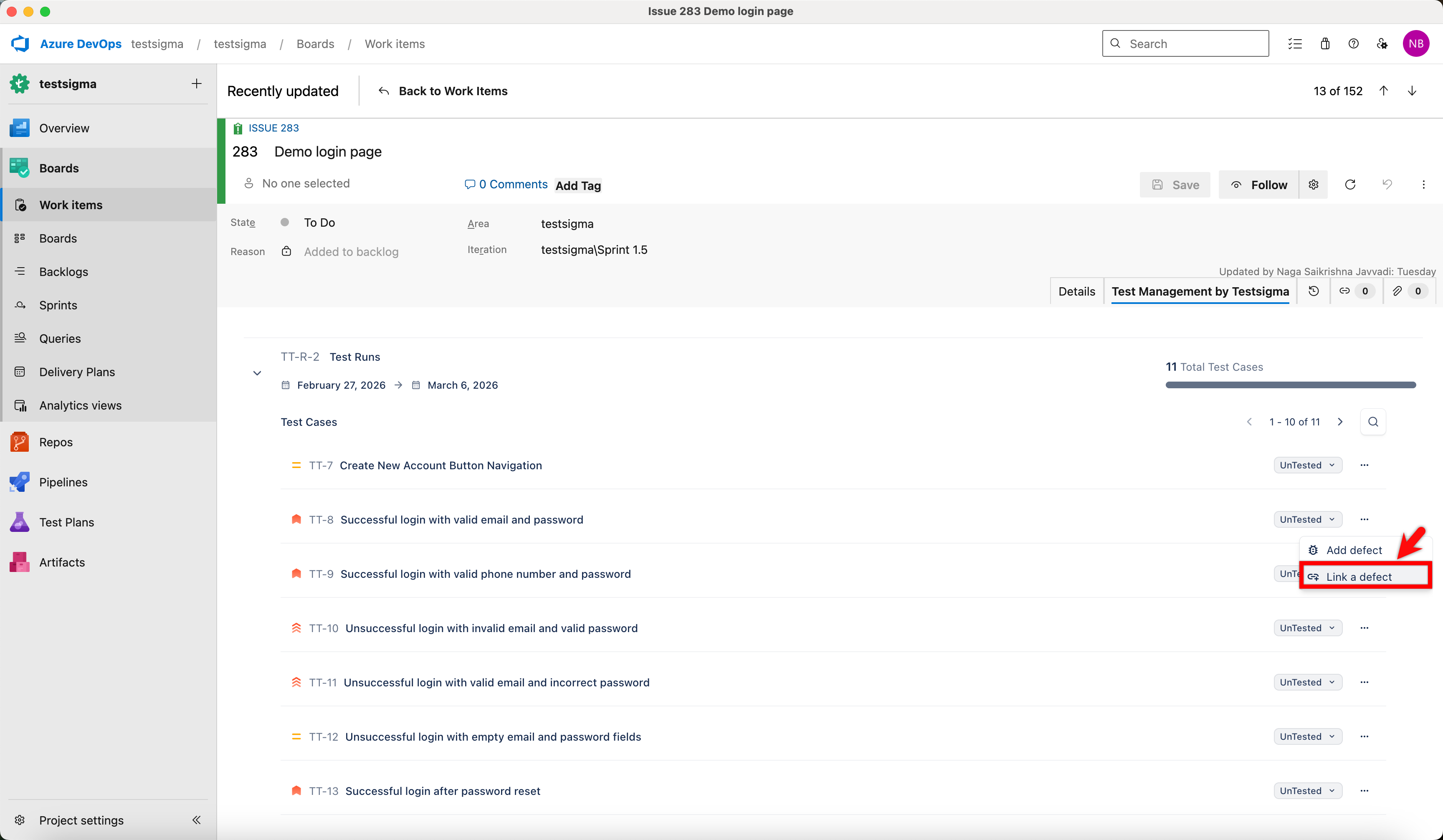Refresh the work item
The width and height of the screenshot is (1443, 840).
1350,185
